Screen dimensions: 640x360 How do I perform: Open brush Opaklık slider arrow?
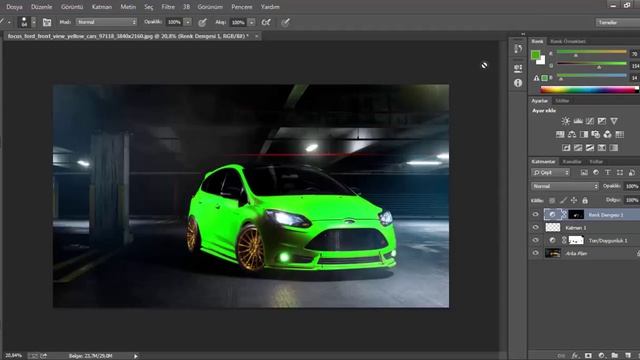188,22
